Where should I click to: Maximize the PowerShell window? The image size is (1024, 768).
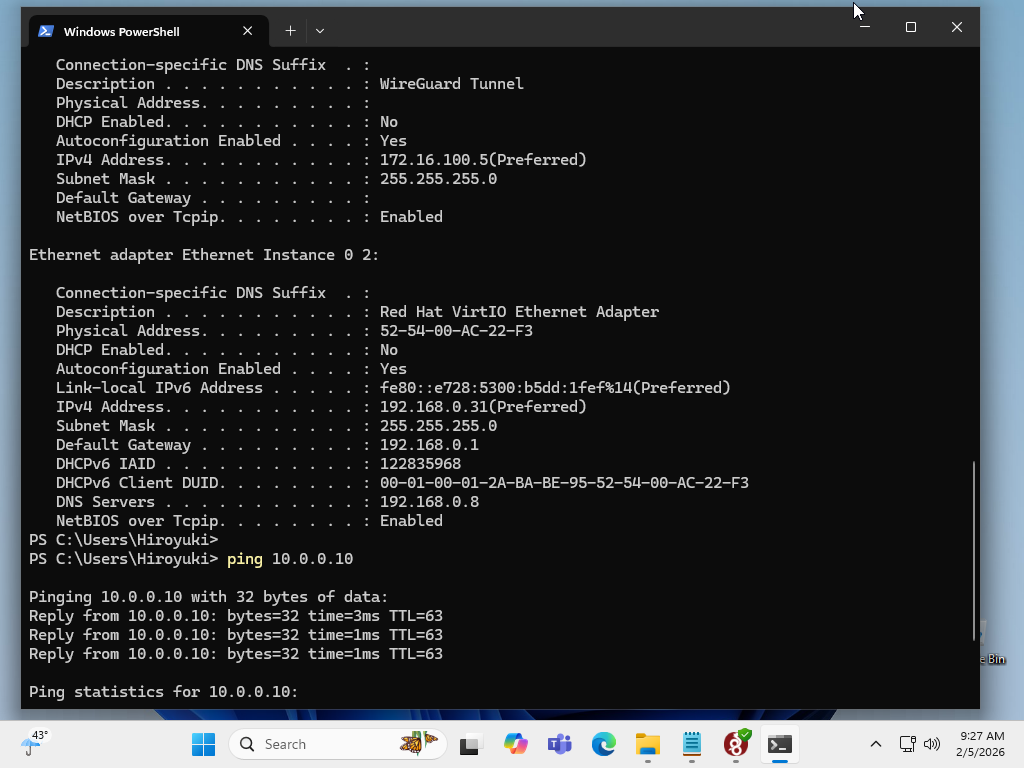point(911,27)
